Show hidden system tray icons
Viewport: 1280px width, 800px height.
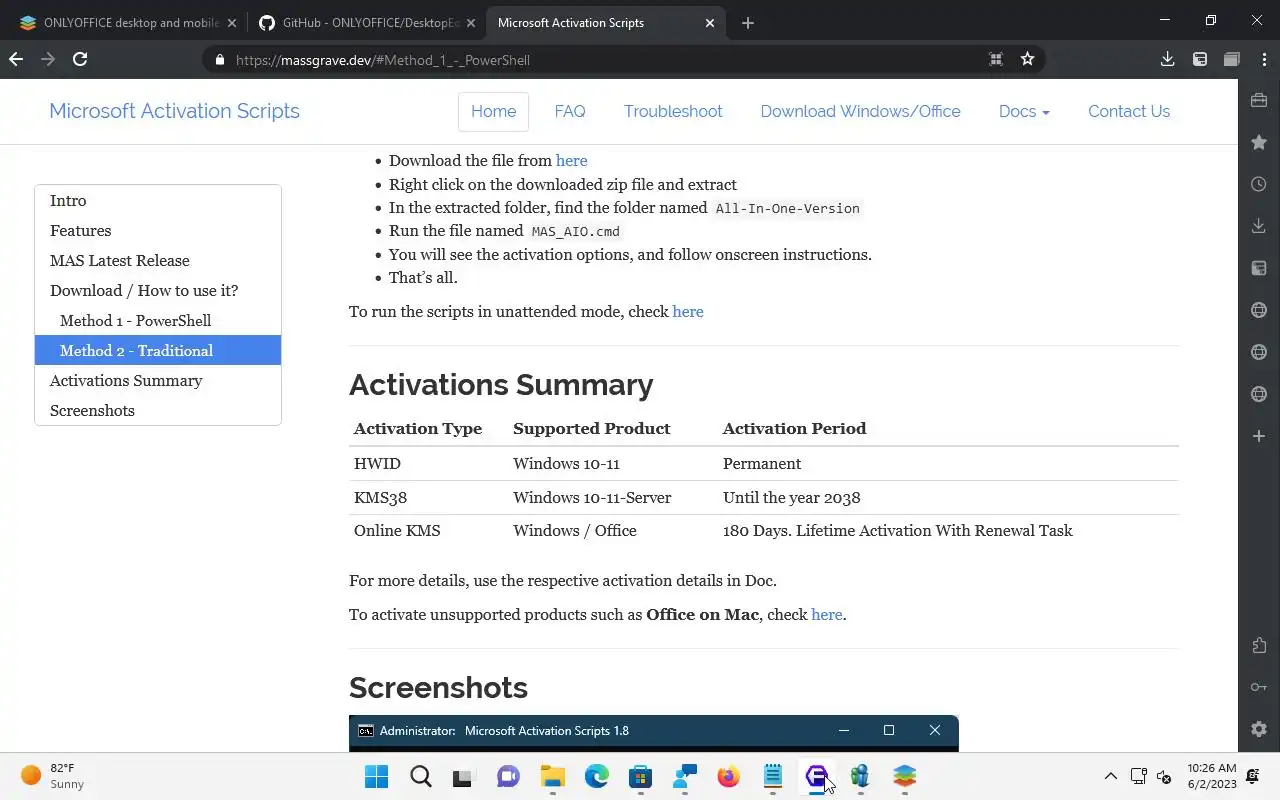point(1110,776)
